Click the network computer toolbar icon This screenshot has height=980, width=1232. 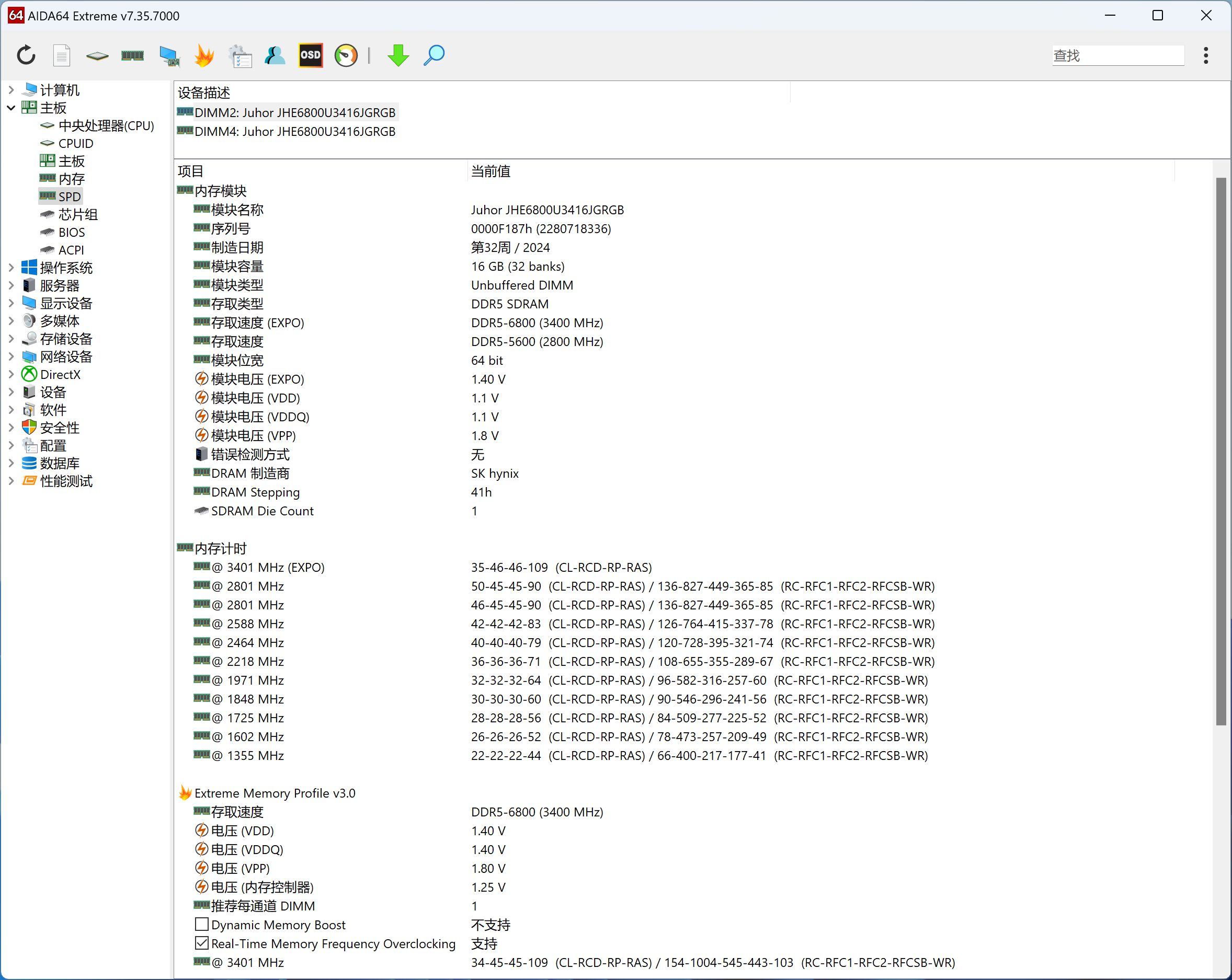coord(169,56)
